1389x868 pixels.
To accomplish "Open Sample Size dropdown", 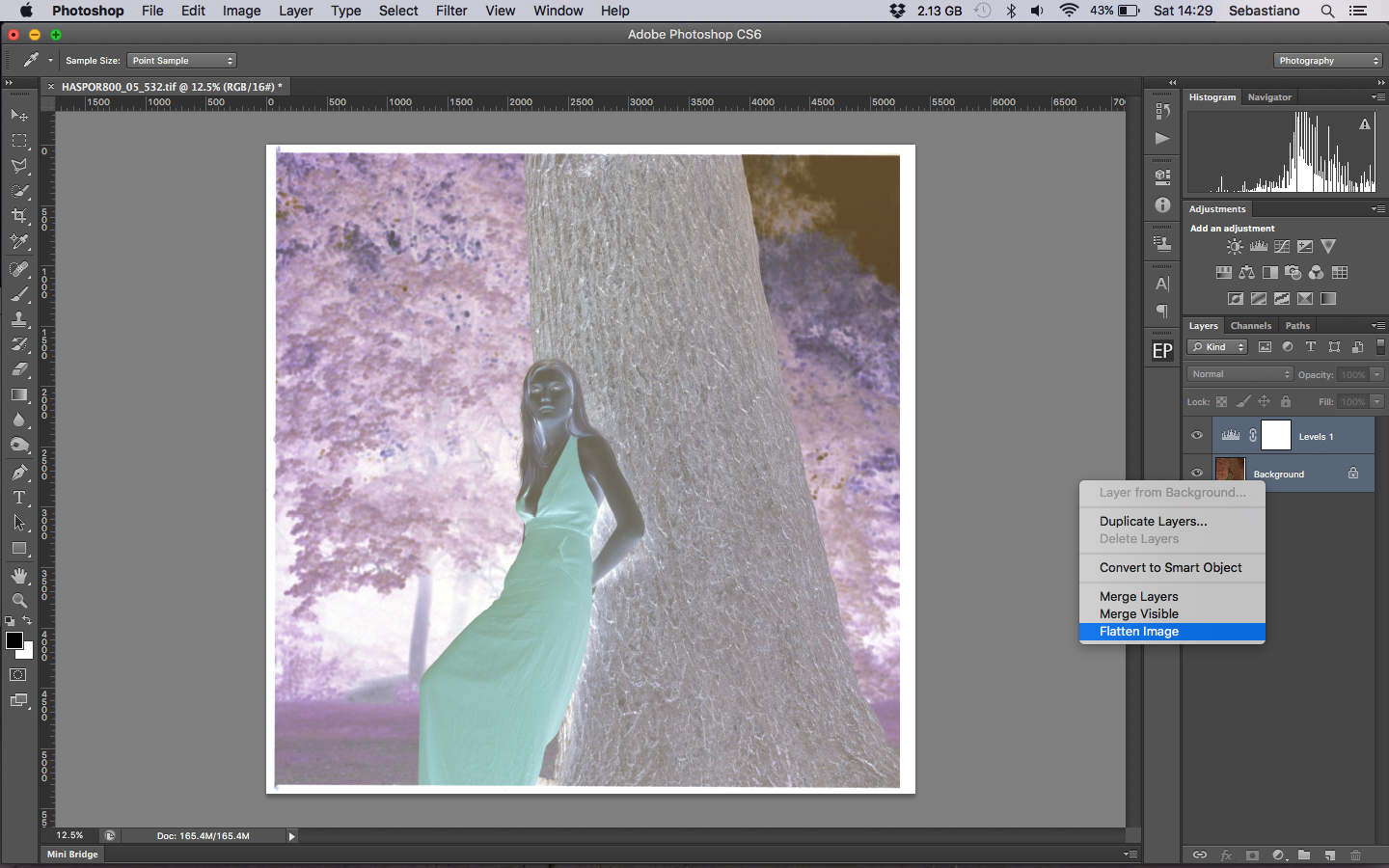I will click(182, 61).
